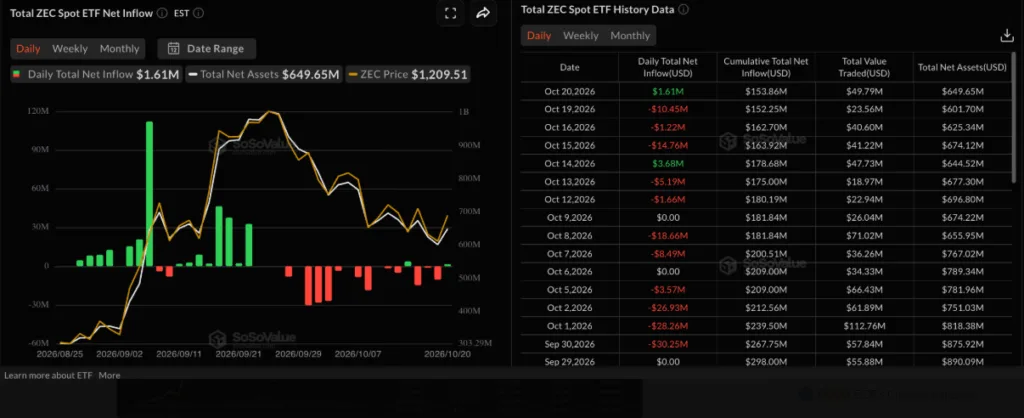1024x418 pixels.
Task: Click the $66.43M value traded cell
Action: click(863, 290)
